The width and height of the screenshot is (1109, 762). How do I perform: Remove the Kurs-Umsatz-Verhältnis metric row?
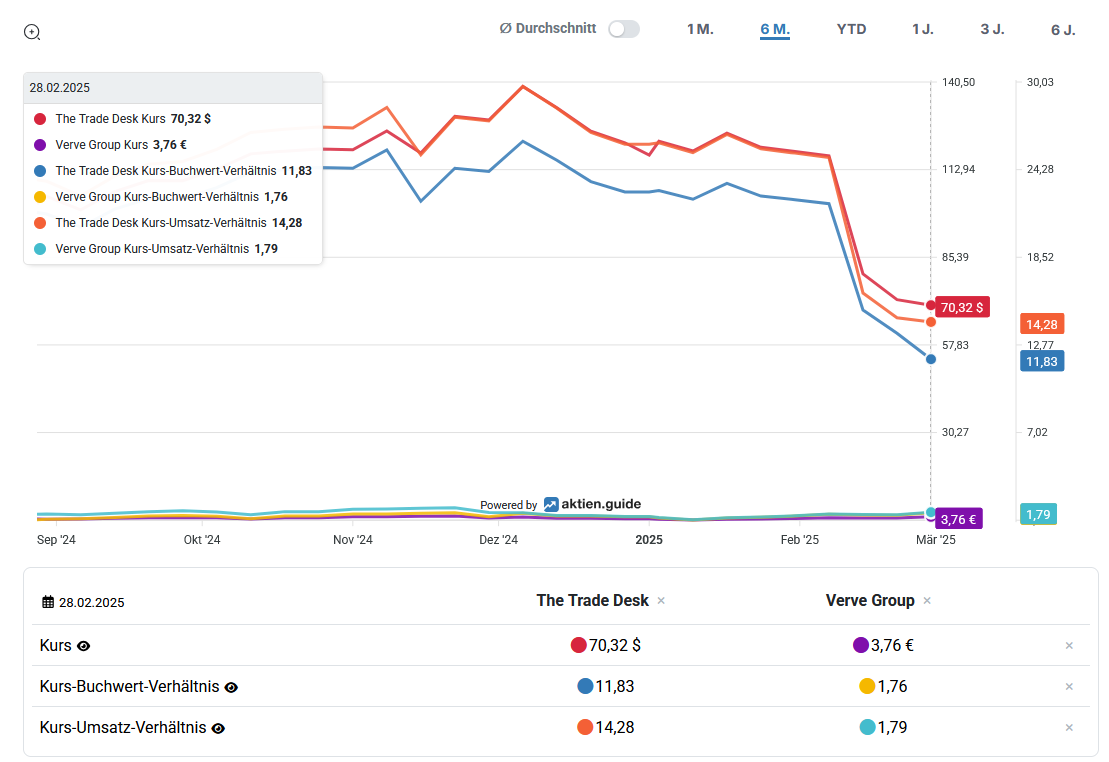[x=1069, y=727]
